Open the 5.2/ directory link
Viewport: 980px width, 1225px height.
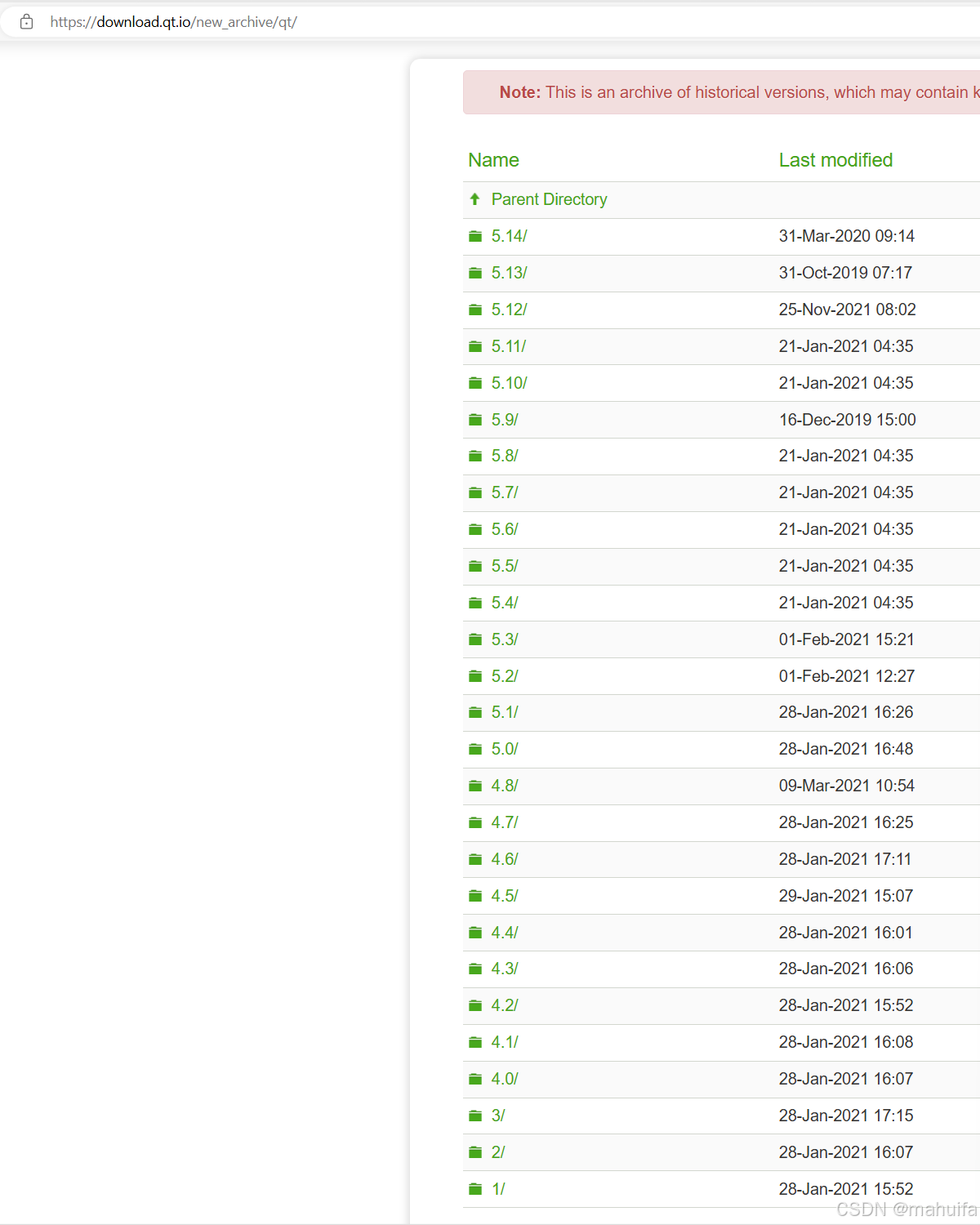point(505,676)
